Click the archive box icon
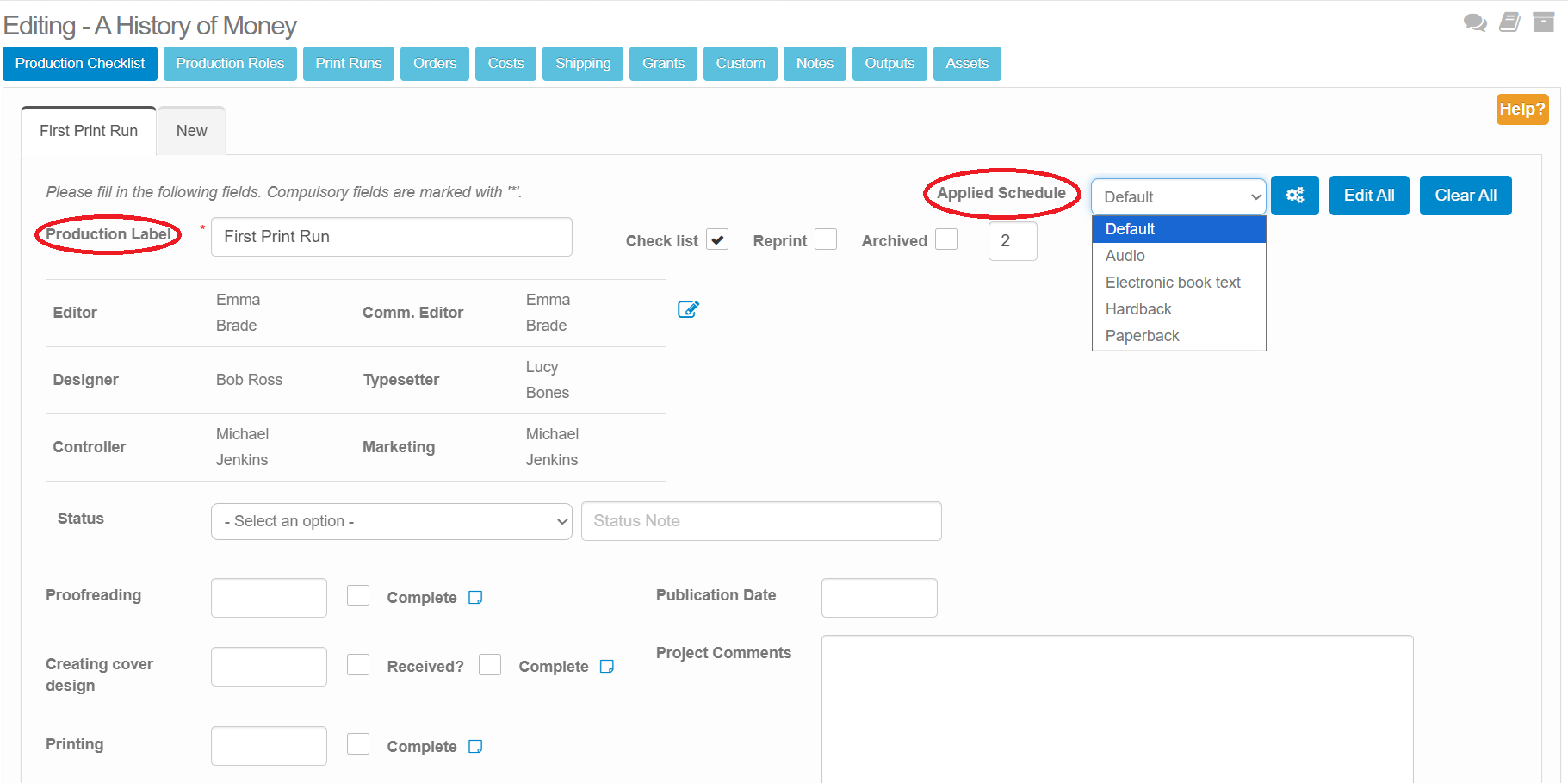Image resolution: width=1568 pixels, height=783 pixels. click(x=1544, y=22)
